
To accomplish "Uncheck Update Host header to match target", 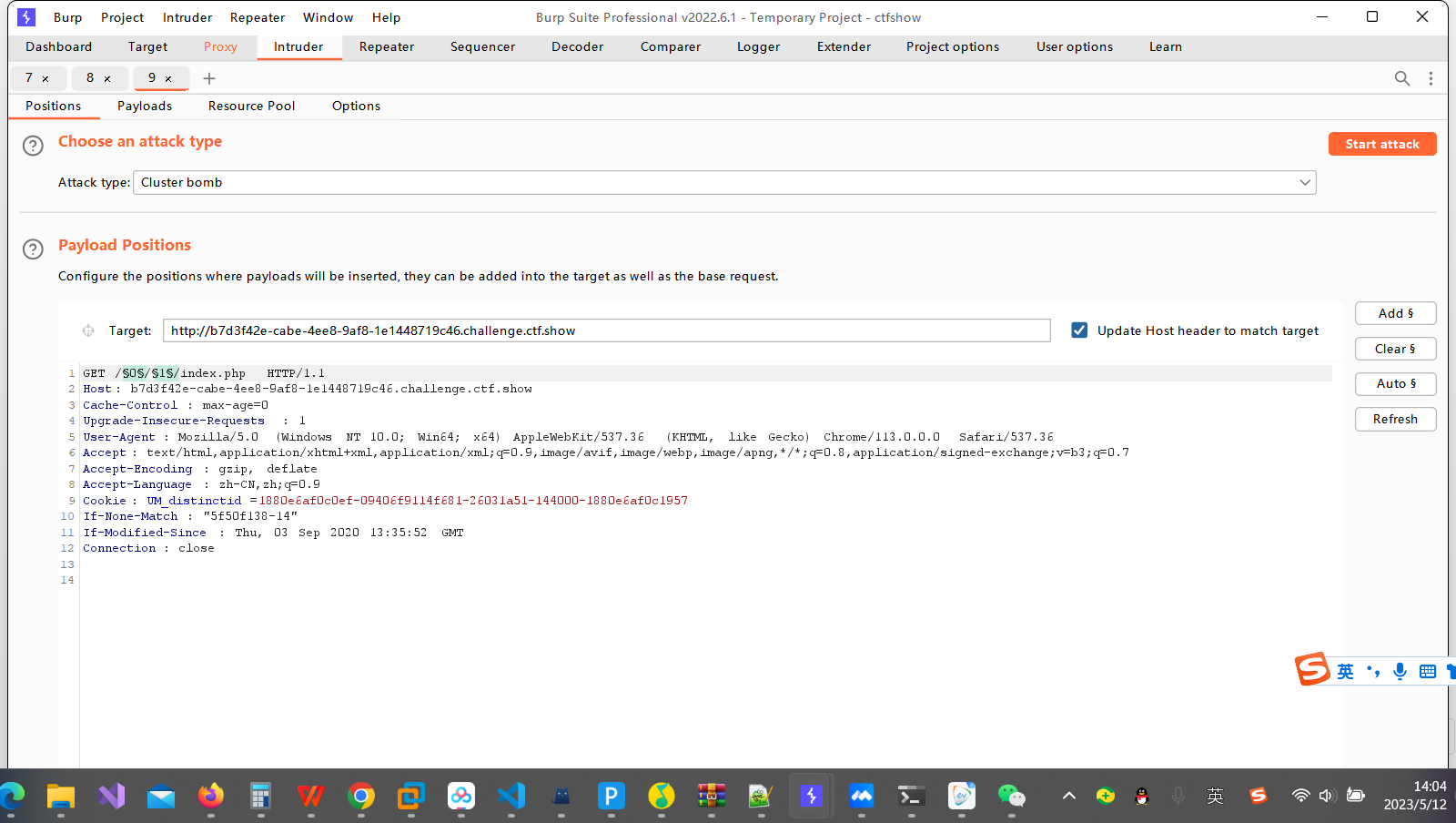I will (1079, 330).
